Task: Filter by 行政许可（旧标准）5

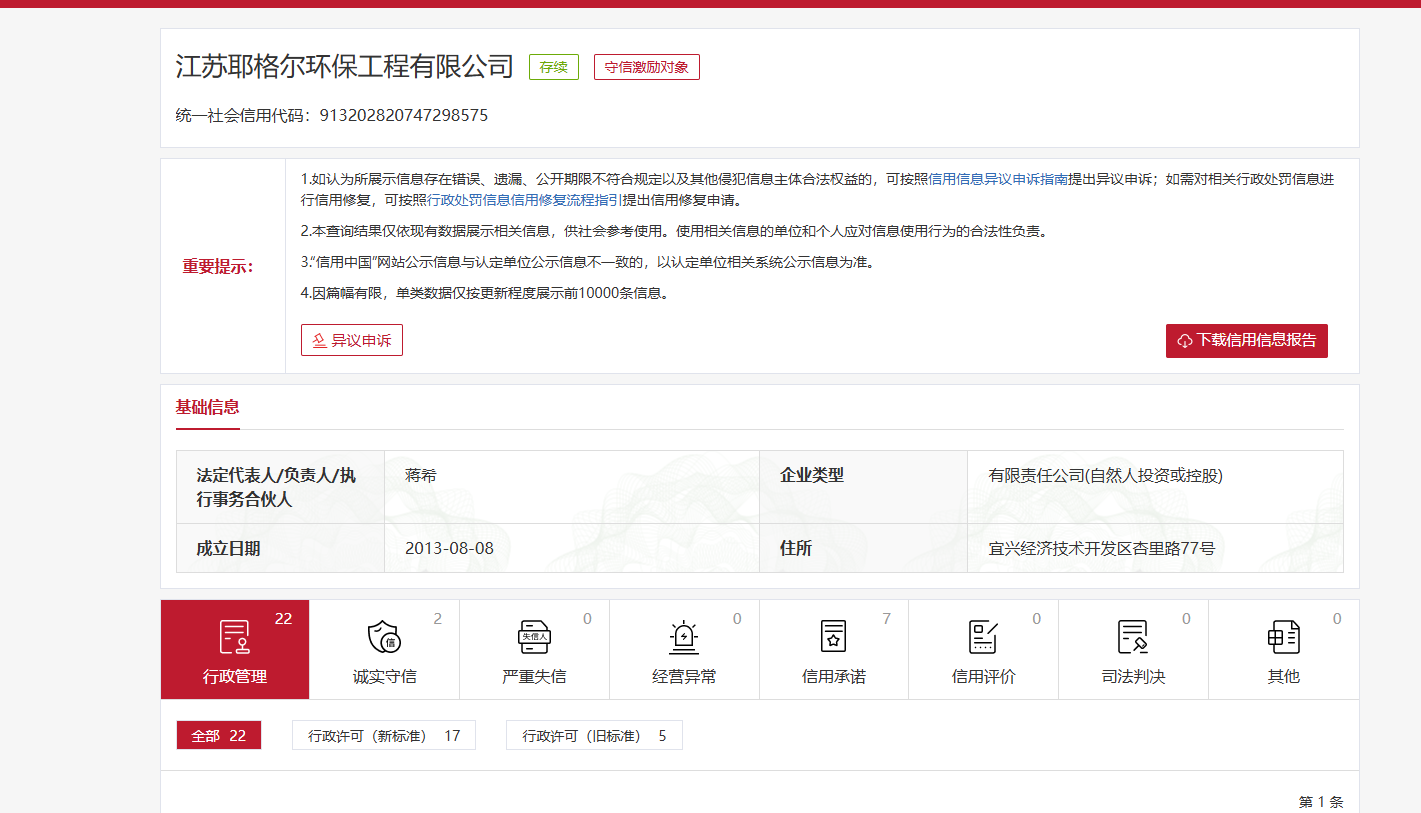Action: point(594,736)
